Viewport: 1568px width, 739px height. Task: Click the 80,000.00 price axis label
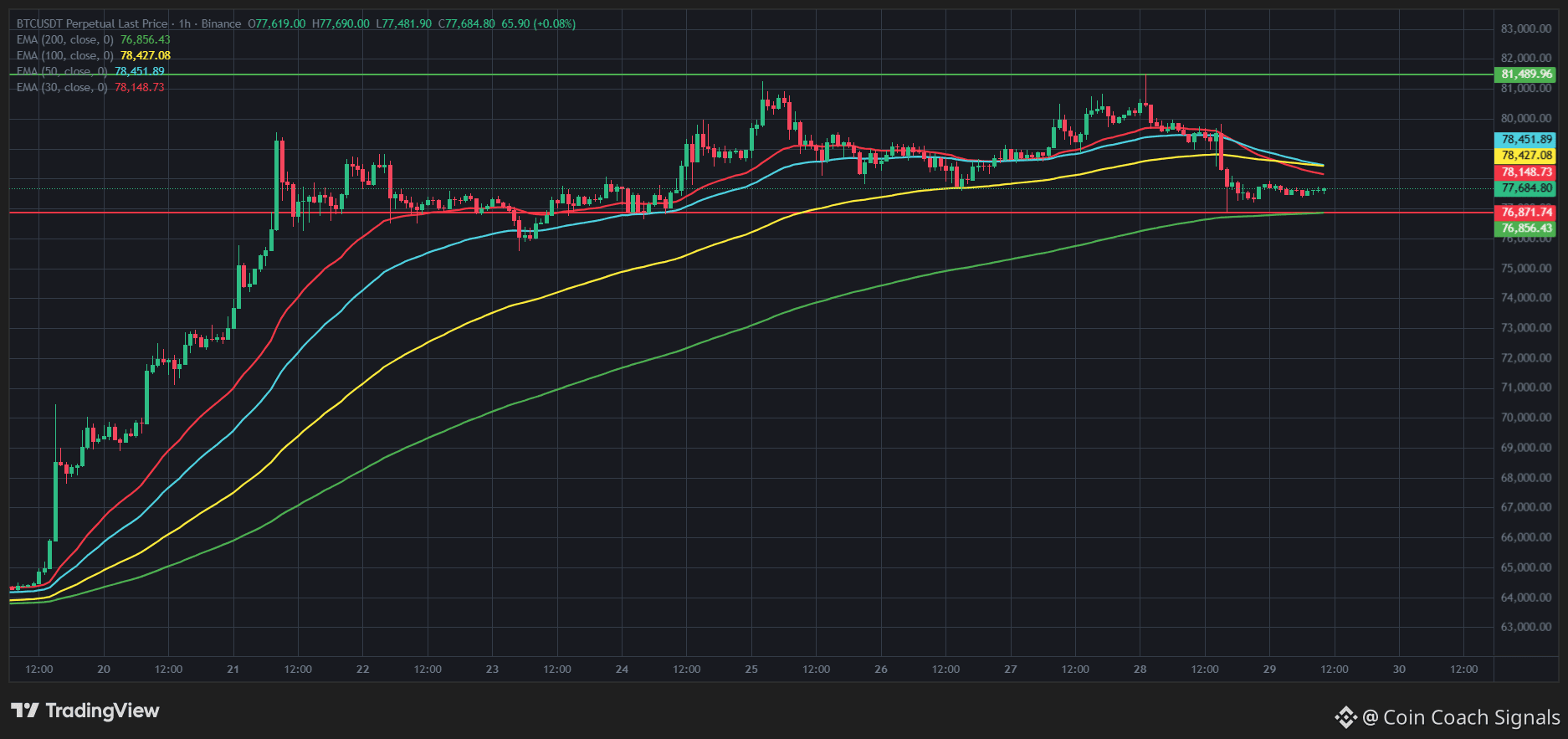(1526, 118)
